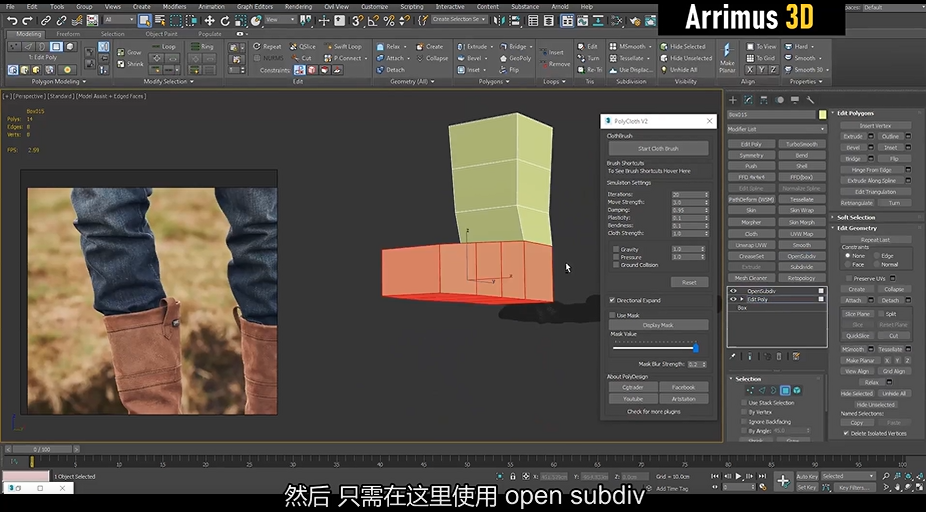This screenshot has height=512, width=926.
Task: Open the Artstation link in PolyCloth
Action: point(683,399)
